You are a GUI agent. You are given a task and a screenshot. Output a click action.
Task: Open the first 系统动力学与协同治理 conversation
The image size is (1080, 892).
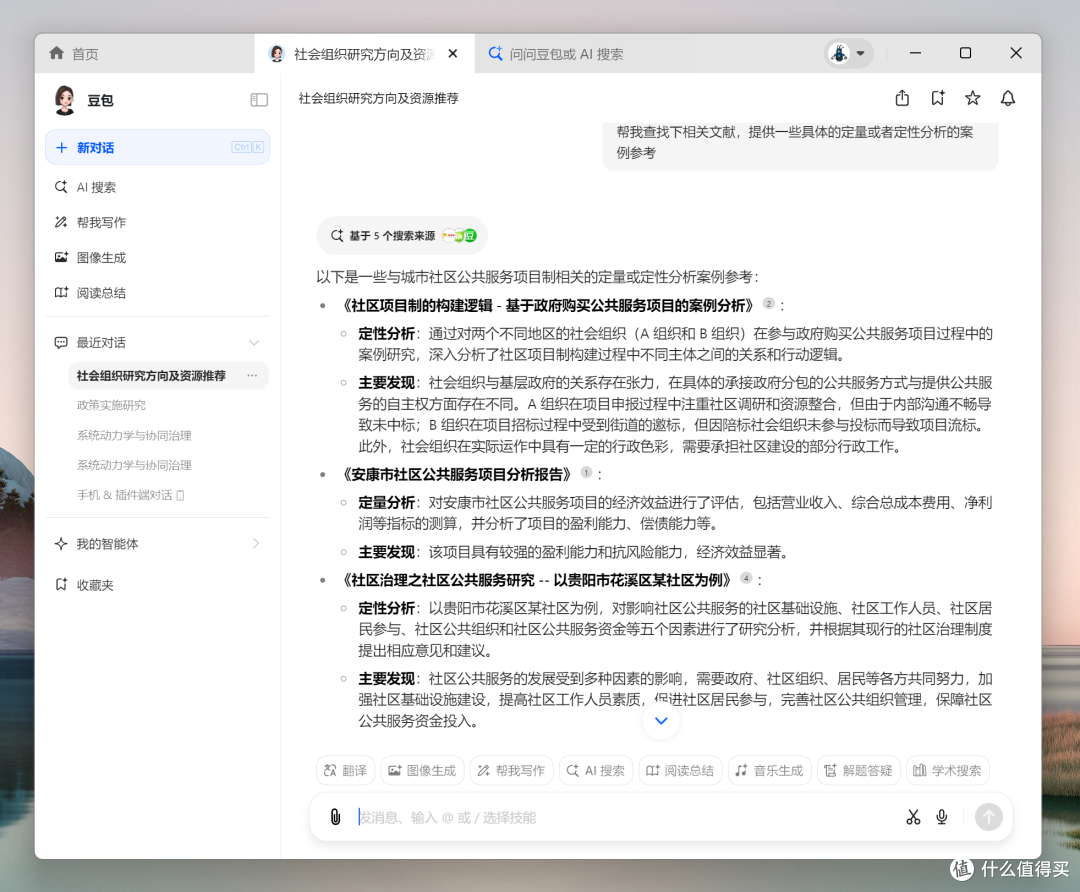[134, 435]
